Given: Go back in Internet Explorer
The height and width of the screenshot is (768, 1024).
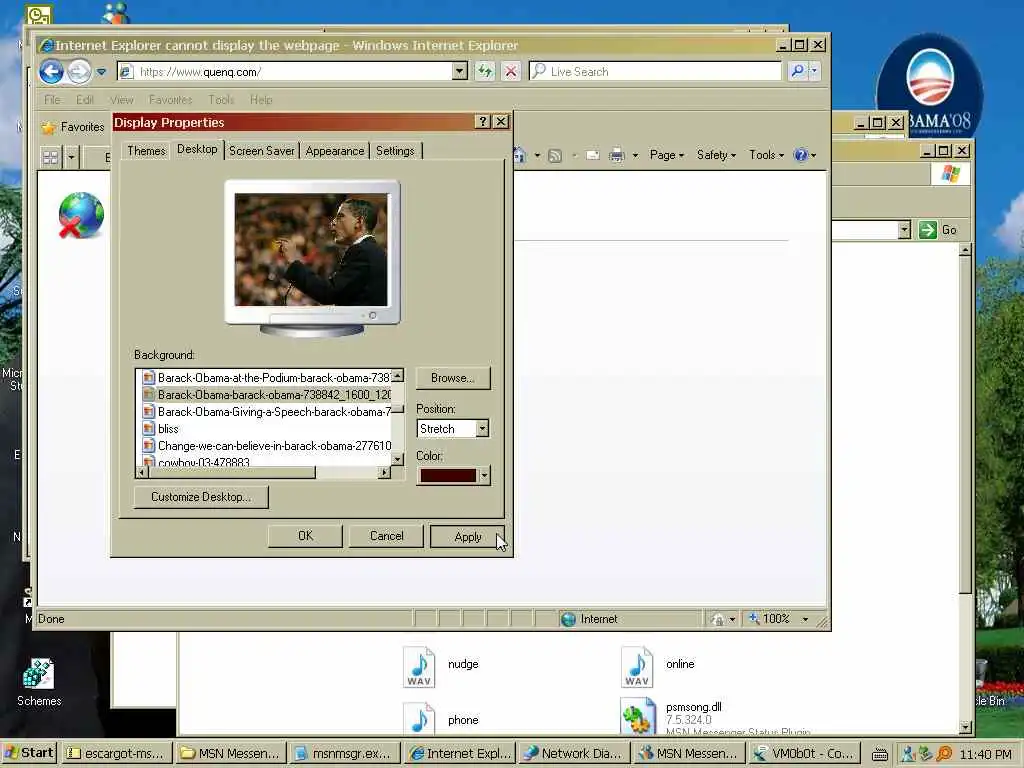Looking at the screenshot, I should (x=51, y=71).
